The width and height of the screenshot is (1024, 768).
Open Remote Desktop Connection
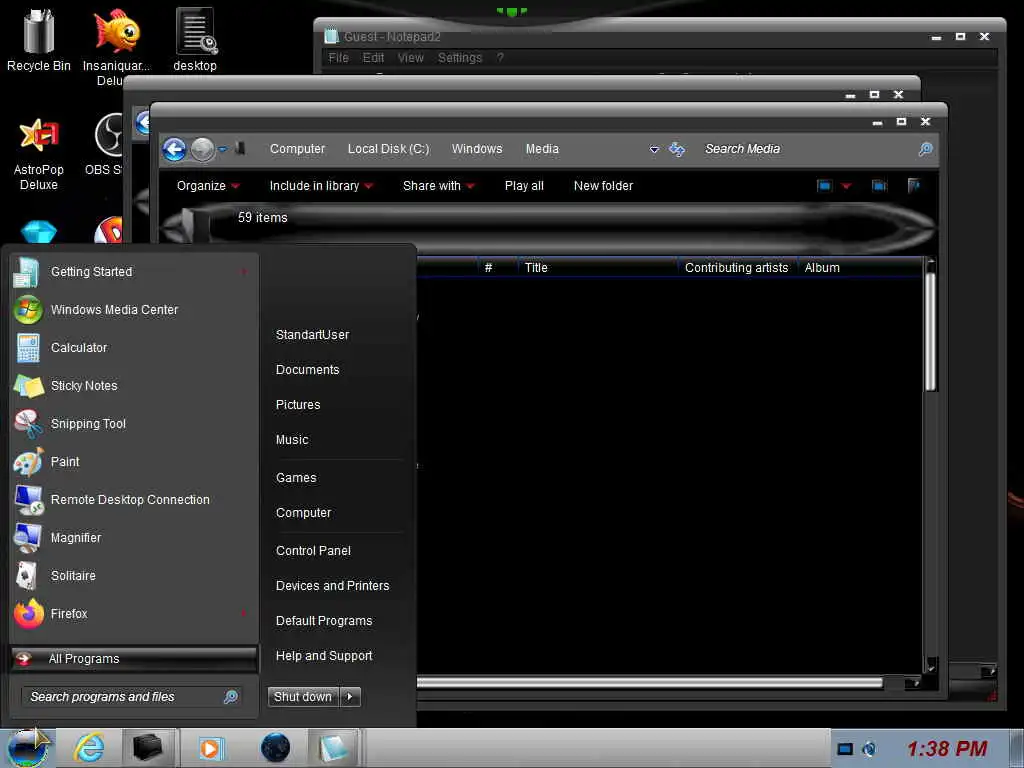tap(133, 500)
